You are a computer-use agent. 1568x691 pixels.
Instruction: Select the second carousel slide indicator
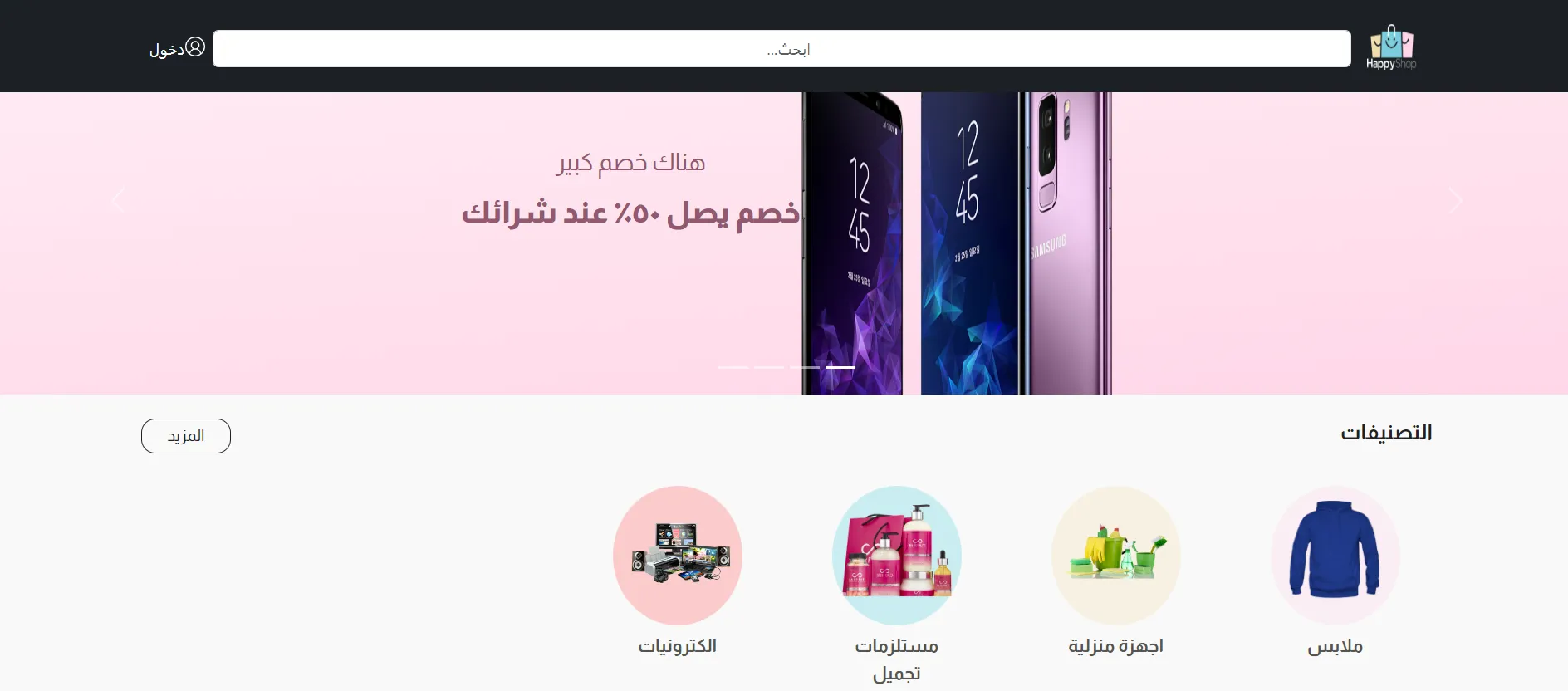769,367
